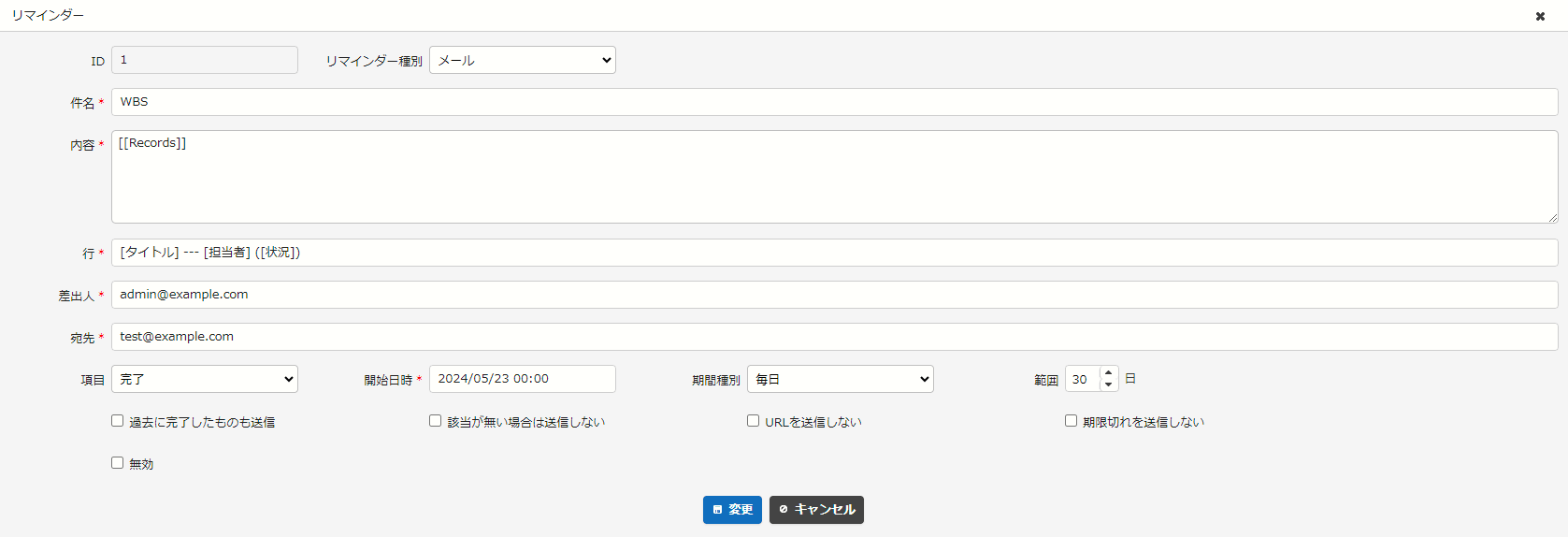
Task: Click the 行 input field
Action: coord(835,253)
